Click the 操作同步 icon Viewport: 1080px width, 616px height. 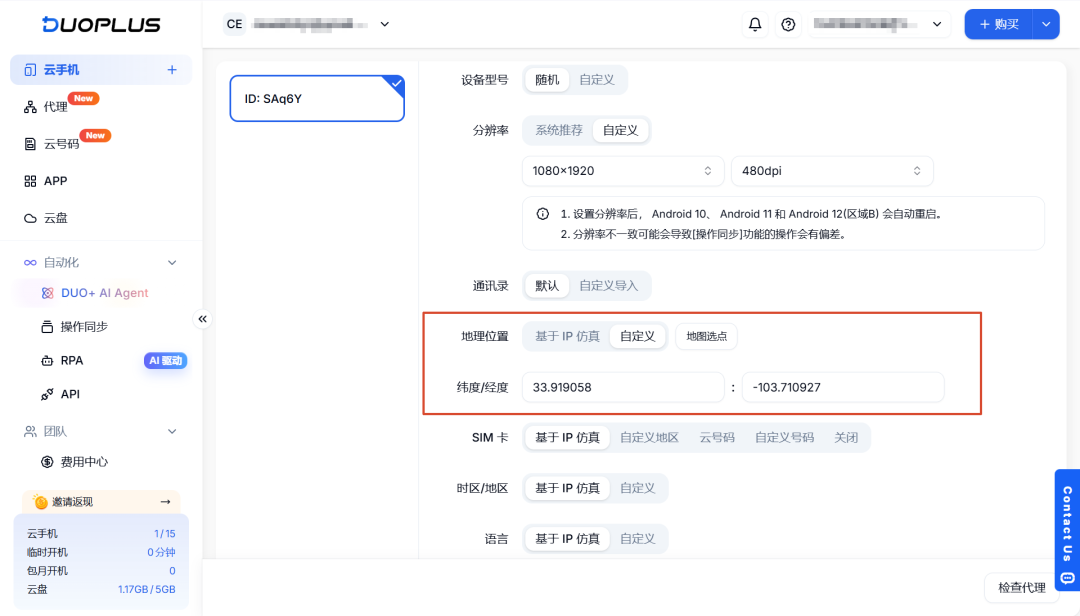[47, 327]
